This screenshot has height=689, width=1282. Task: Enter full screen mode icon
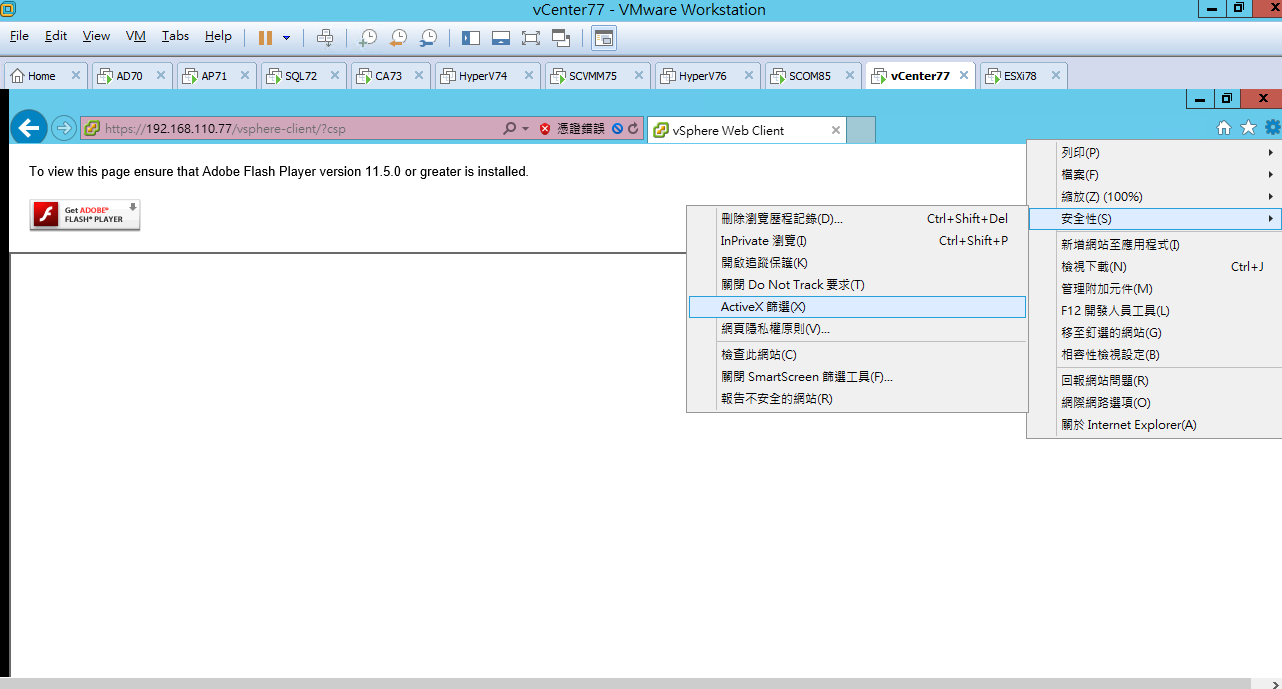point(531,38)
